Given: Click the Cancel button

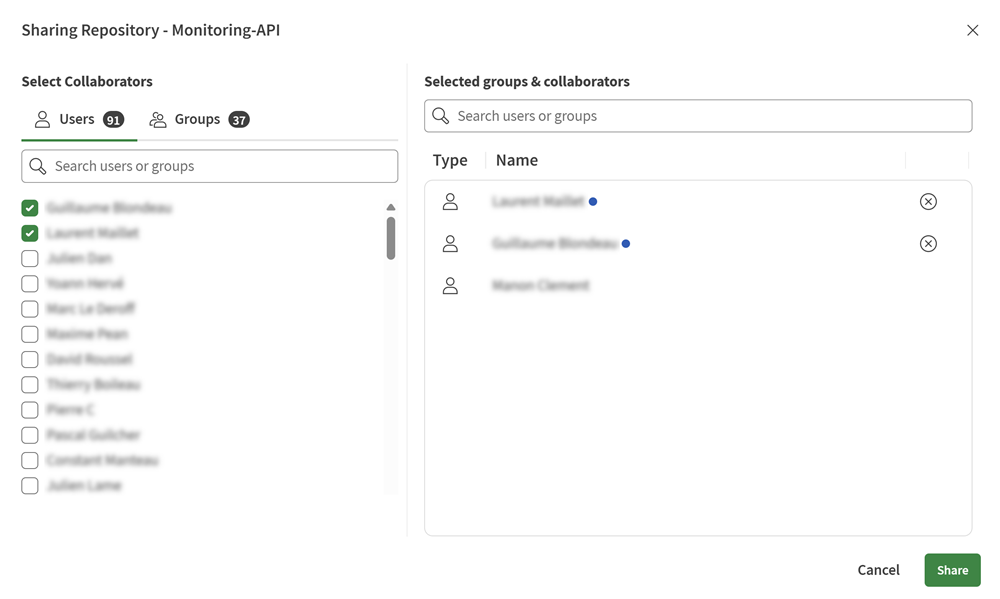Looking at the screenshot, I should pos(878,570).
